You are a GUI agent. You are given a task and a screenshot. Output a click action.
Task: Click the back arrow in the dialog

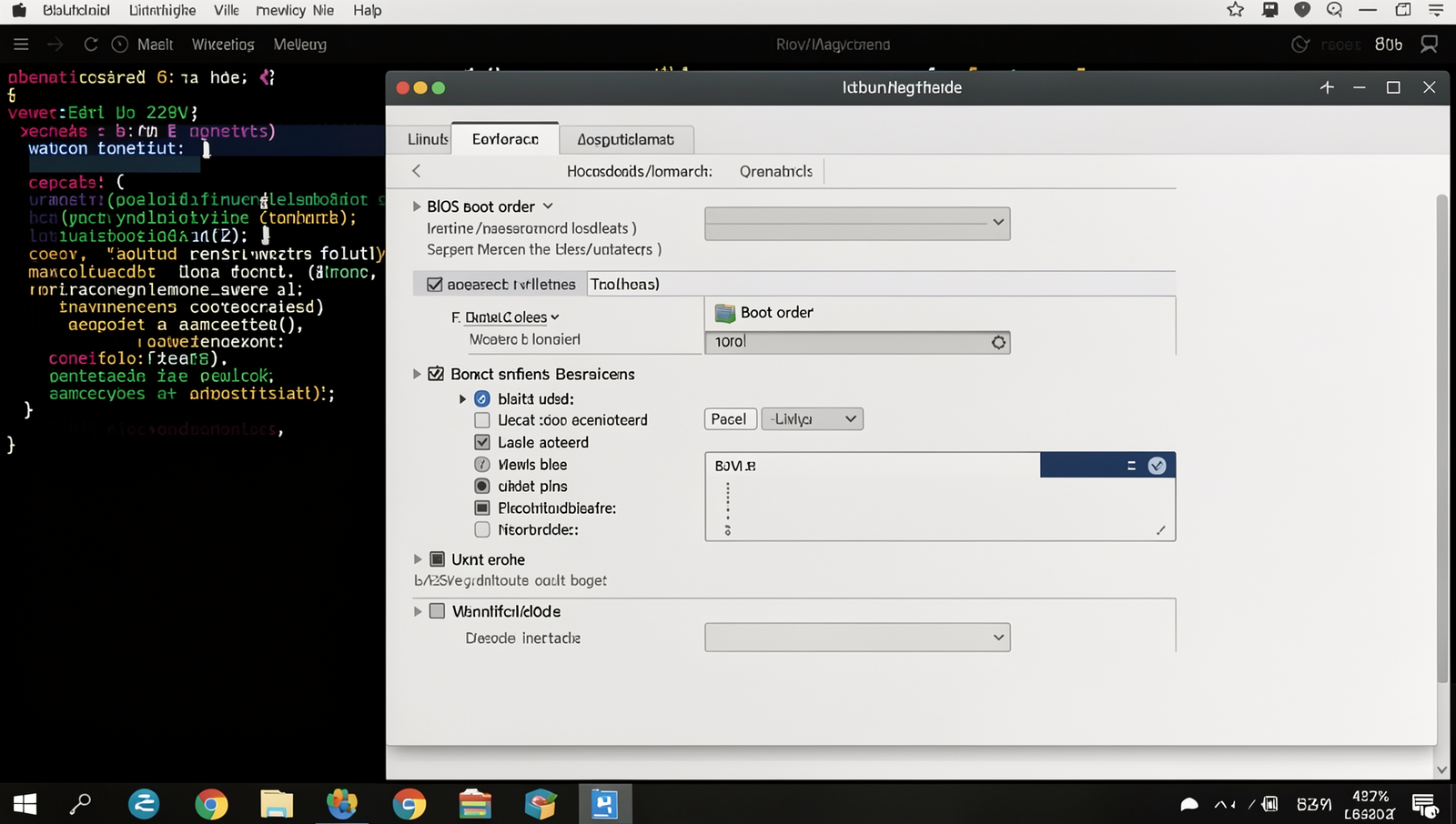pyautogui.click(x=417, y=171)
